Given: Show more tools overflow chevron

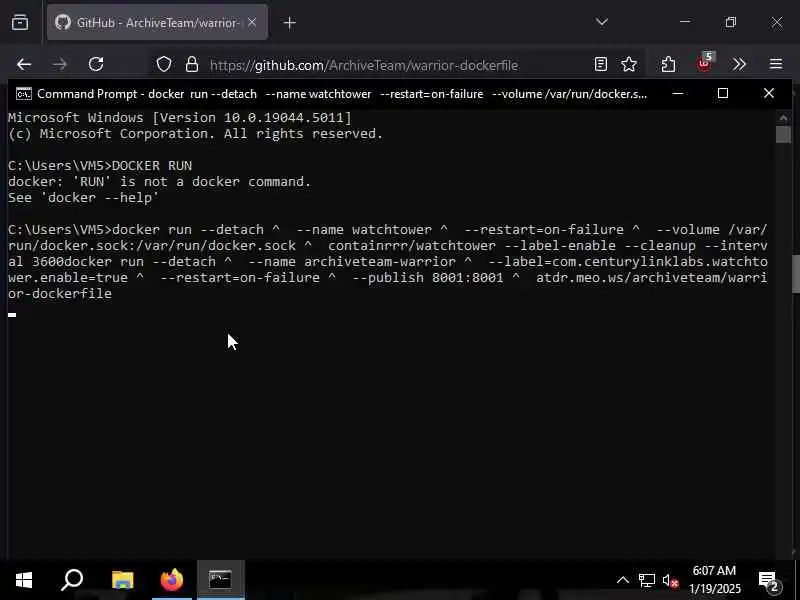Looking at the screenshot, I should (739, 64).
